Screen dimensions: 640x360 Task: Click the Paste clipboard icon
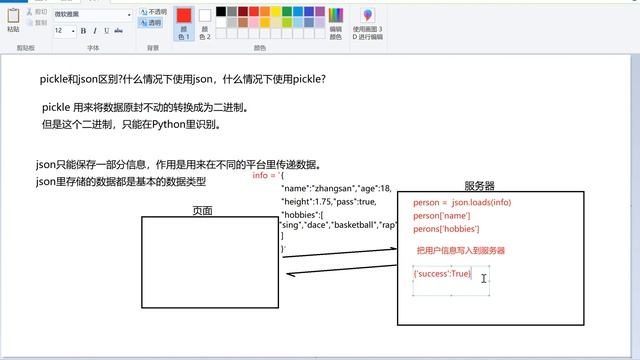tap(13, 16)
